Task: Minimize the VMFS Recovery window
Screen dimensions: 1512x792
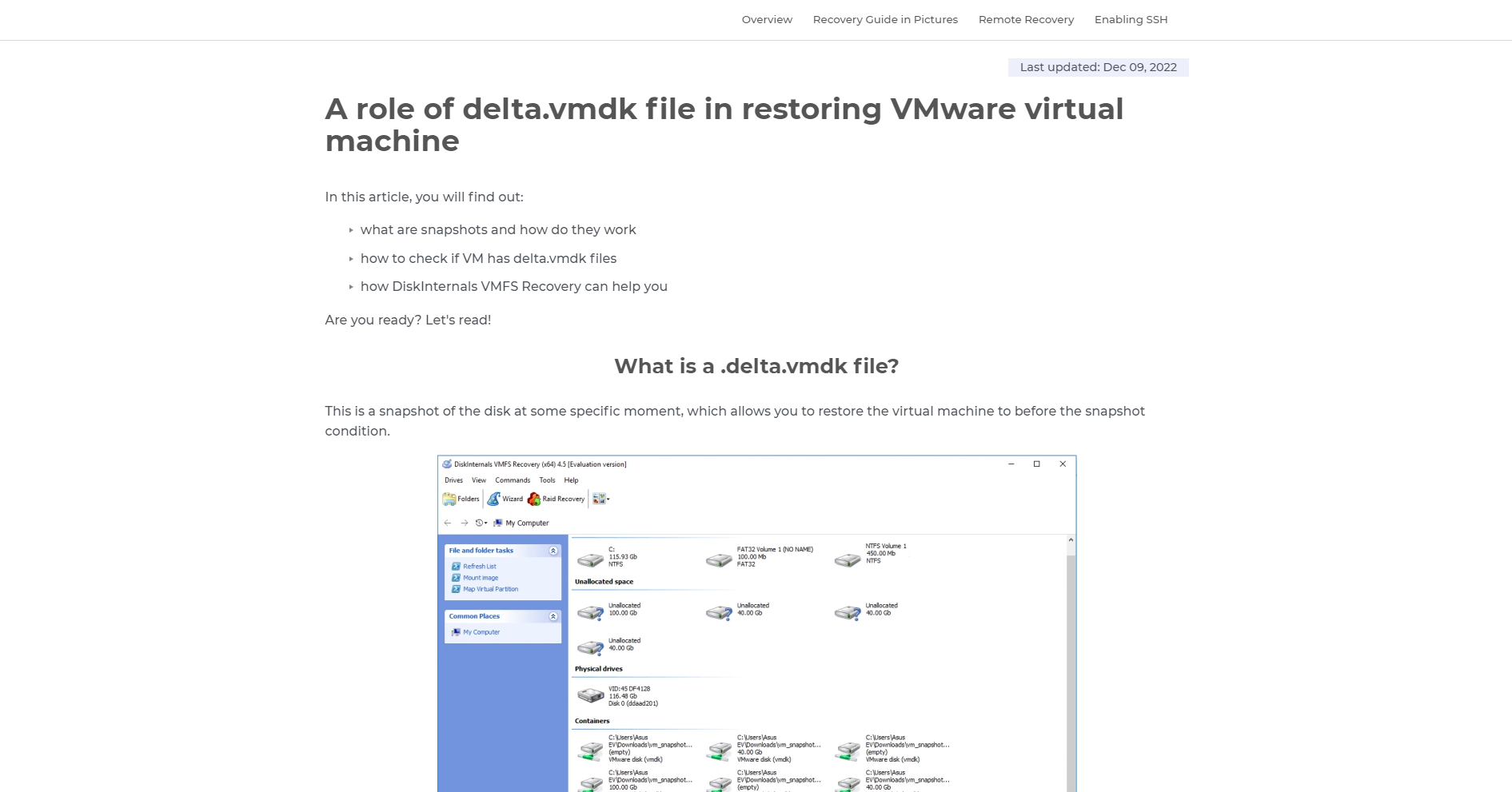Action: point(1011,464)
